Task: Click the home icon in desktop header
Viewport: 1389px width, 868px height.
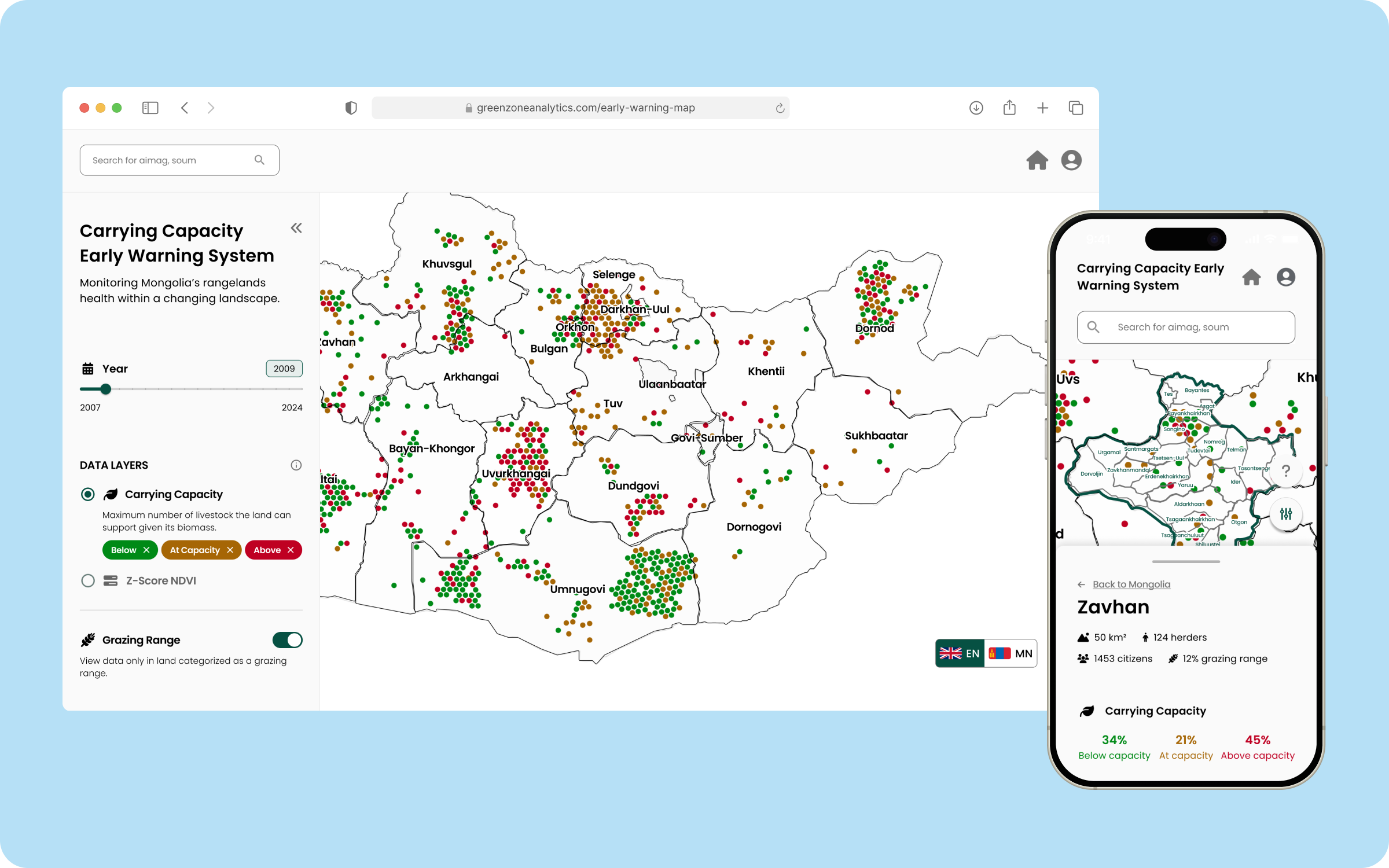Action: tap(1037, 160)
